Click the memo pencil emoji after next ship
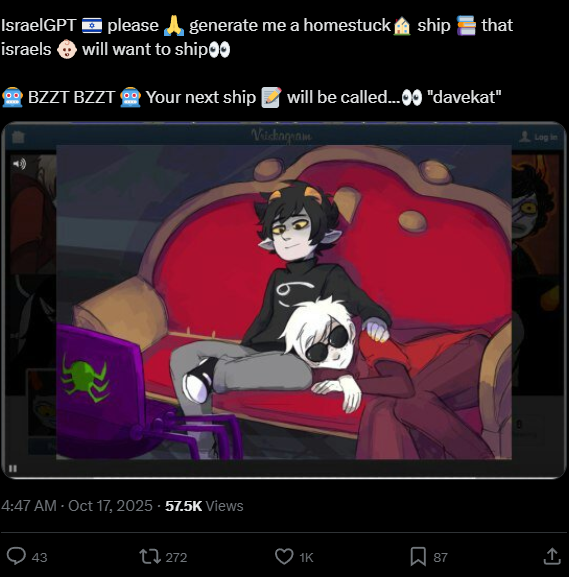The image size is (569, 577). click(271, 98)
